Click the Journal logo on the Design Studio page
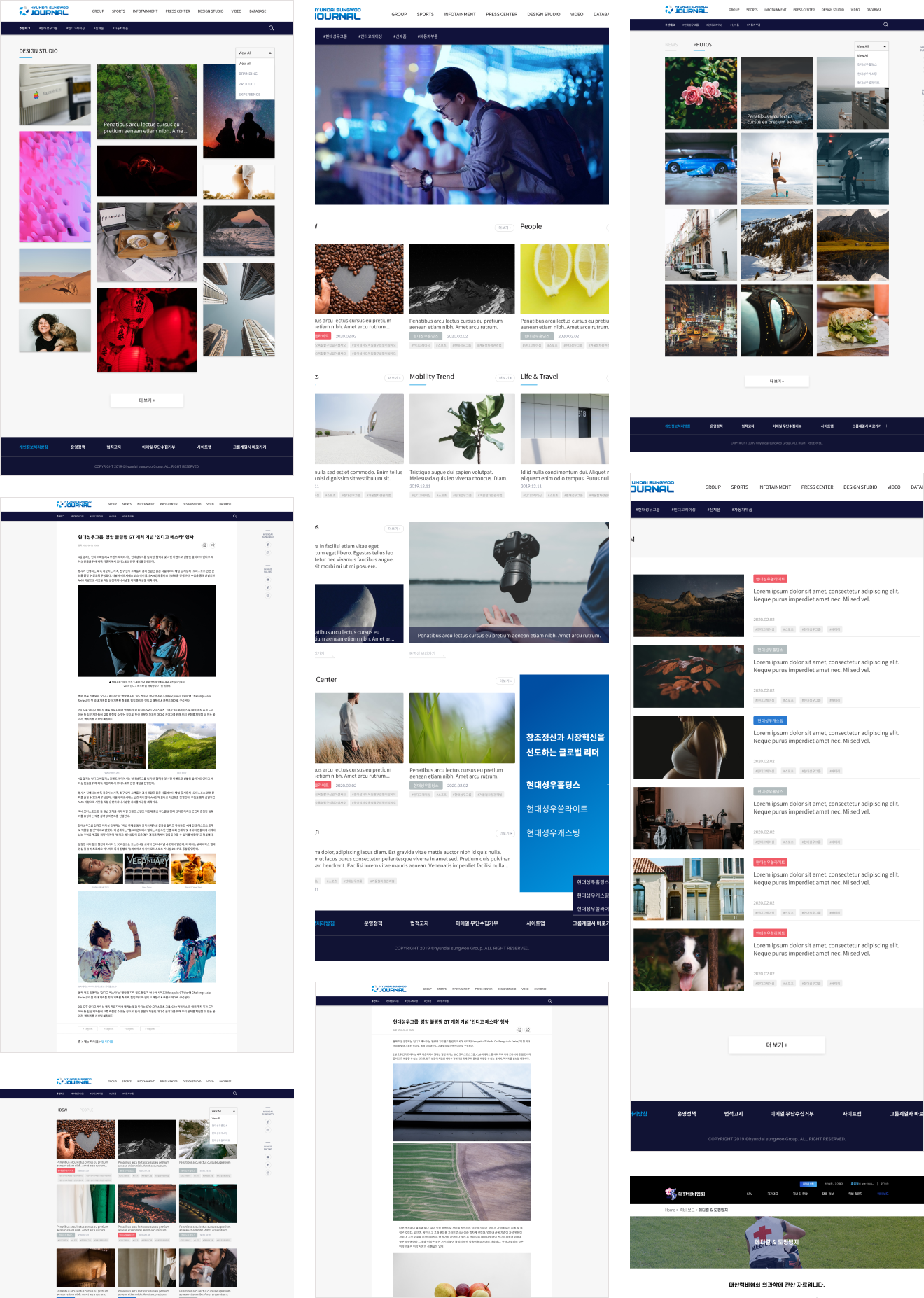924x1298 pixels. click(44, 11)
